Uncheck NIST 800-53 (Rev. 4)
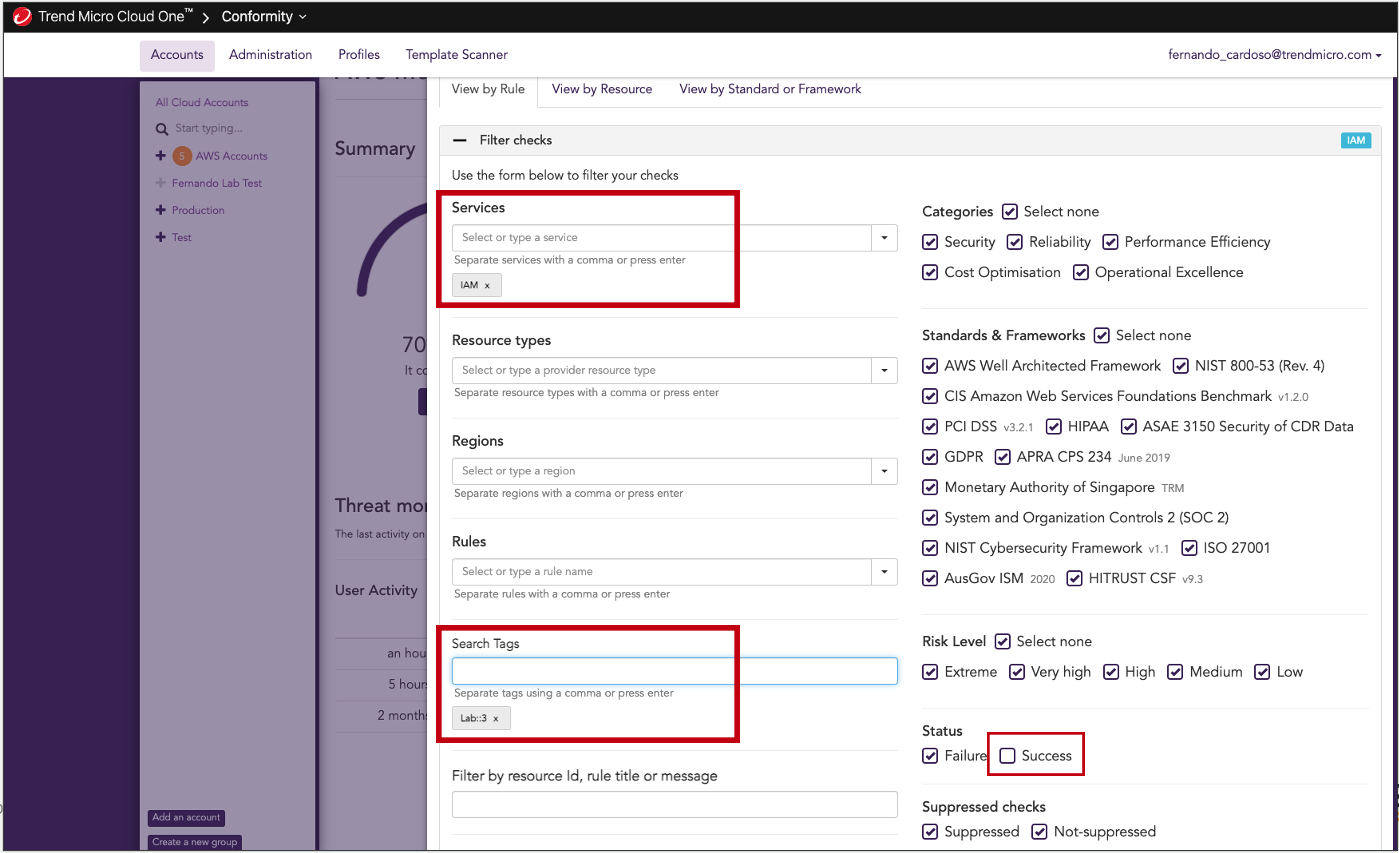 point(1181,366)
